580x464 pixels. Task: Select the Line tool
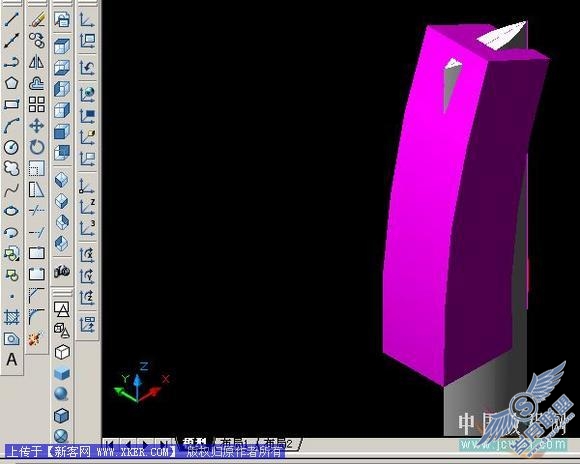(12, 19)
